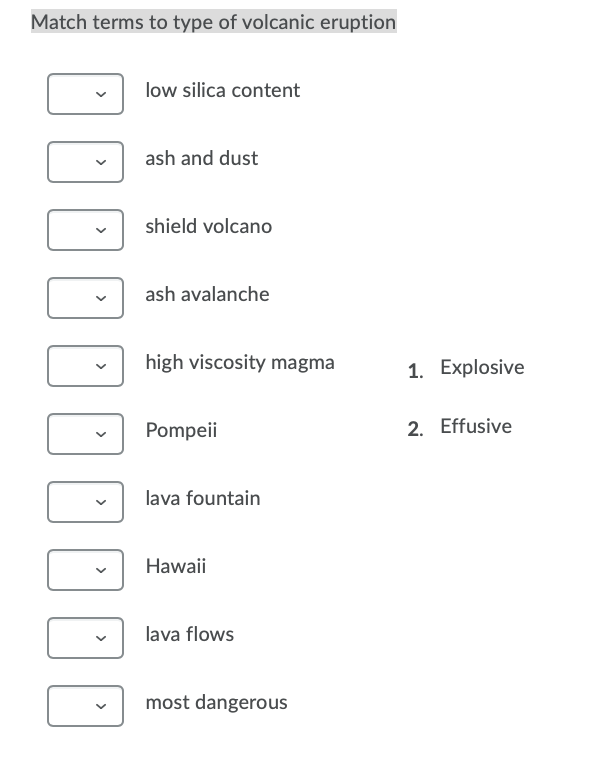The image size is (616, 776).
Task: Open the dropdown for most dangerous
Action: pyautogui.click(x=85, y=706)
